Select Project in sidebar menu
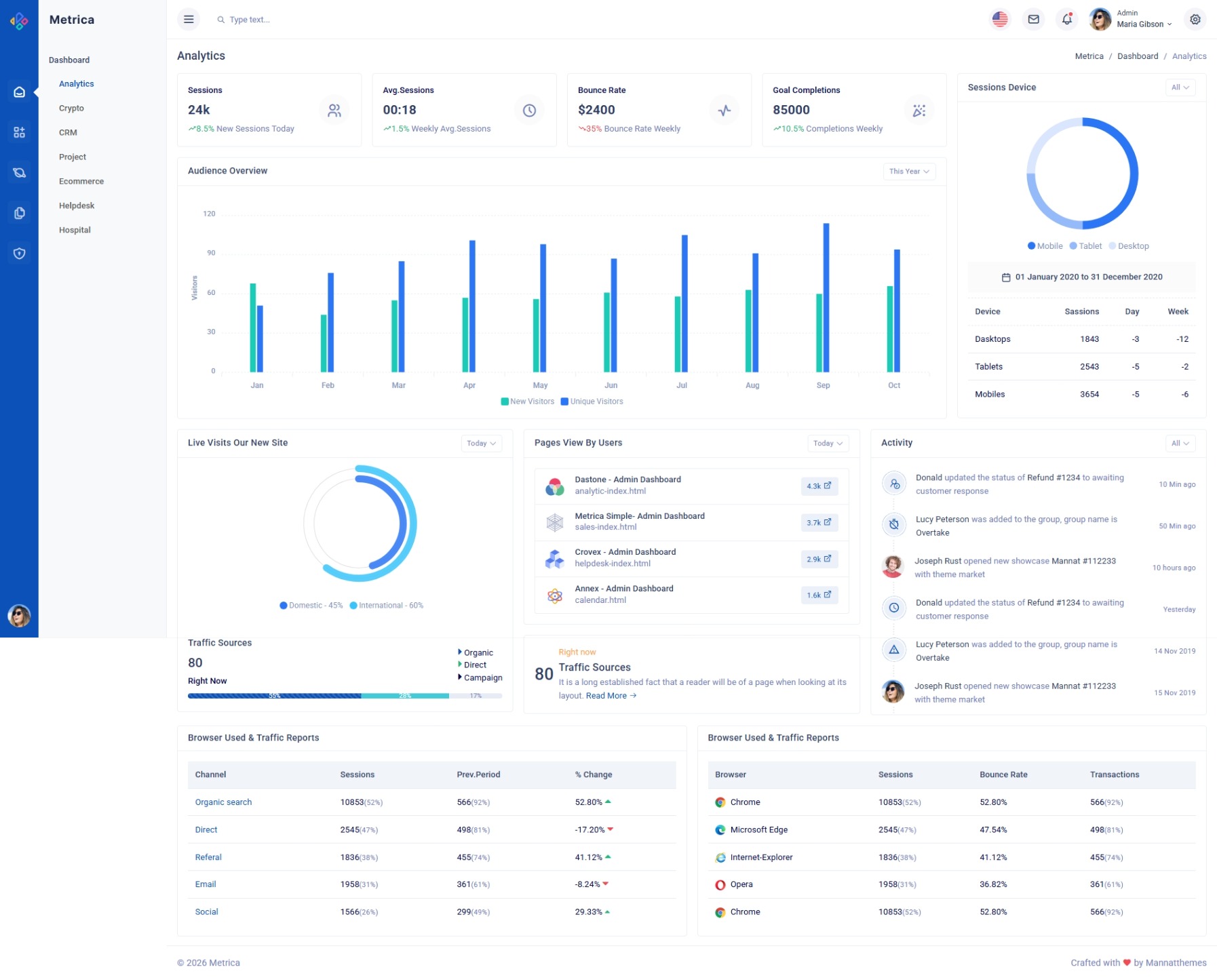The width and height of the screenshot is (1217, 980). [73, 157]
